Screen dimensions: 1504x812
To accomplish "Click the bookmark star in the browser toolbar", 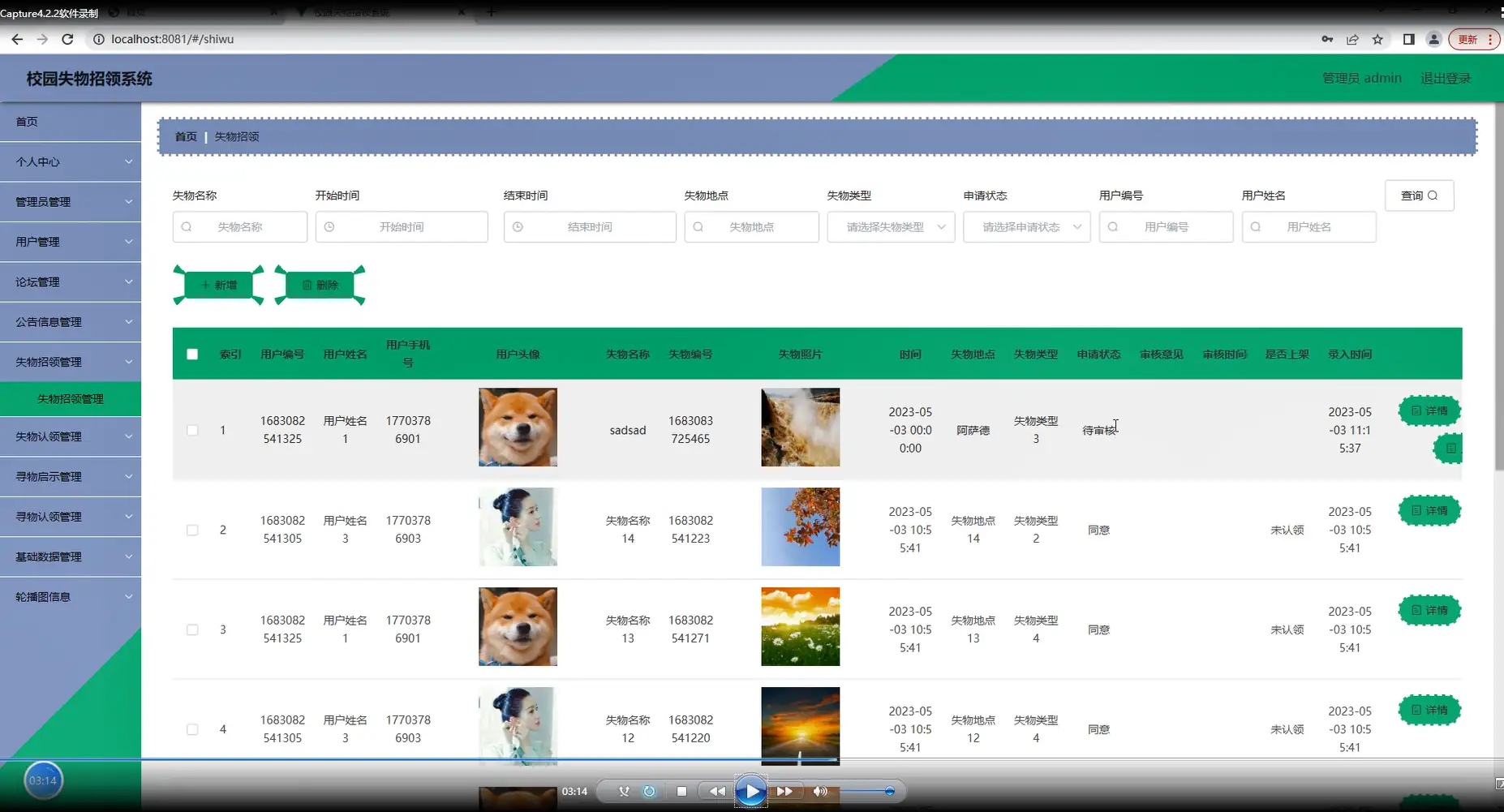I will click(x=1378, y=39).
